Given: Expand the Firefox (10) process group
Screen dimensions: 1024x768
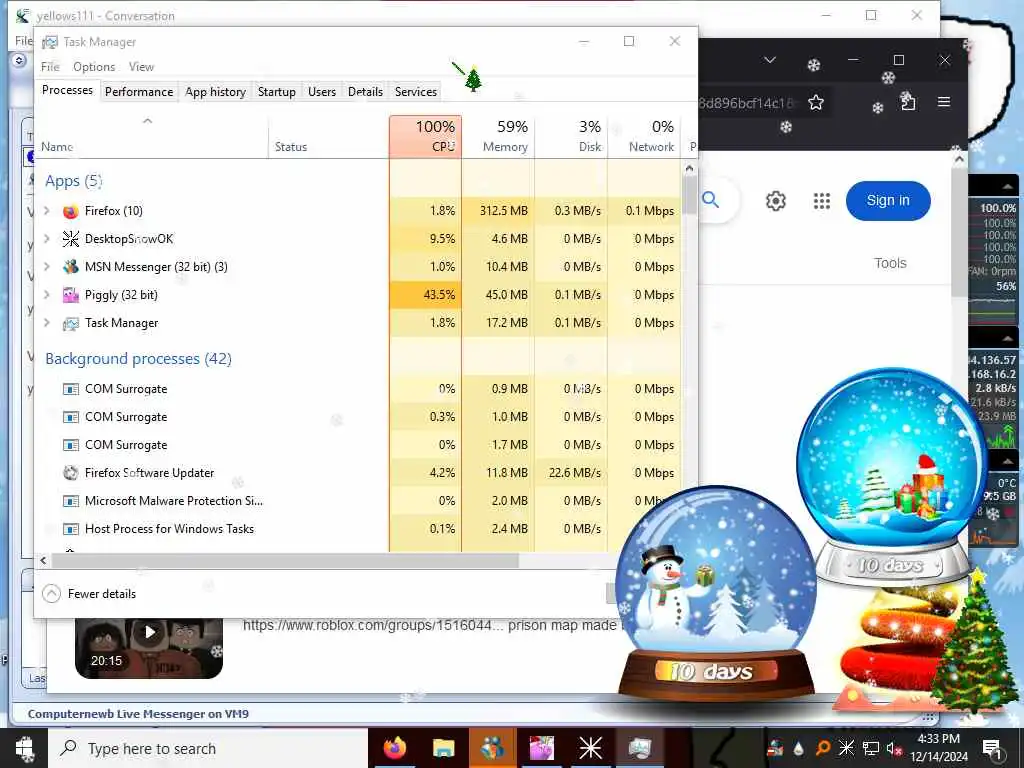Looking at the screenshot, I should pyautogui.click(x=47, y=211).
